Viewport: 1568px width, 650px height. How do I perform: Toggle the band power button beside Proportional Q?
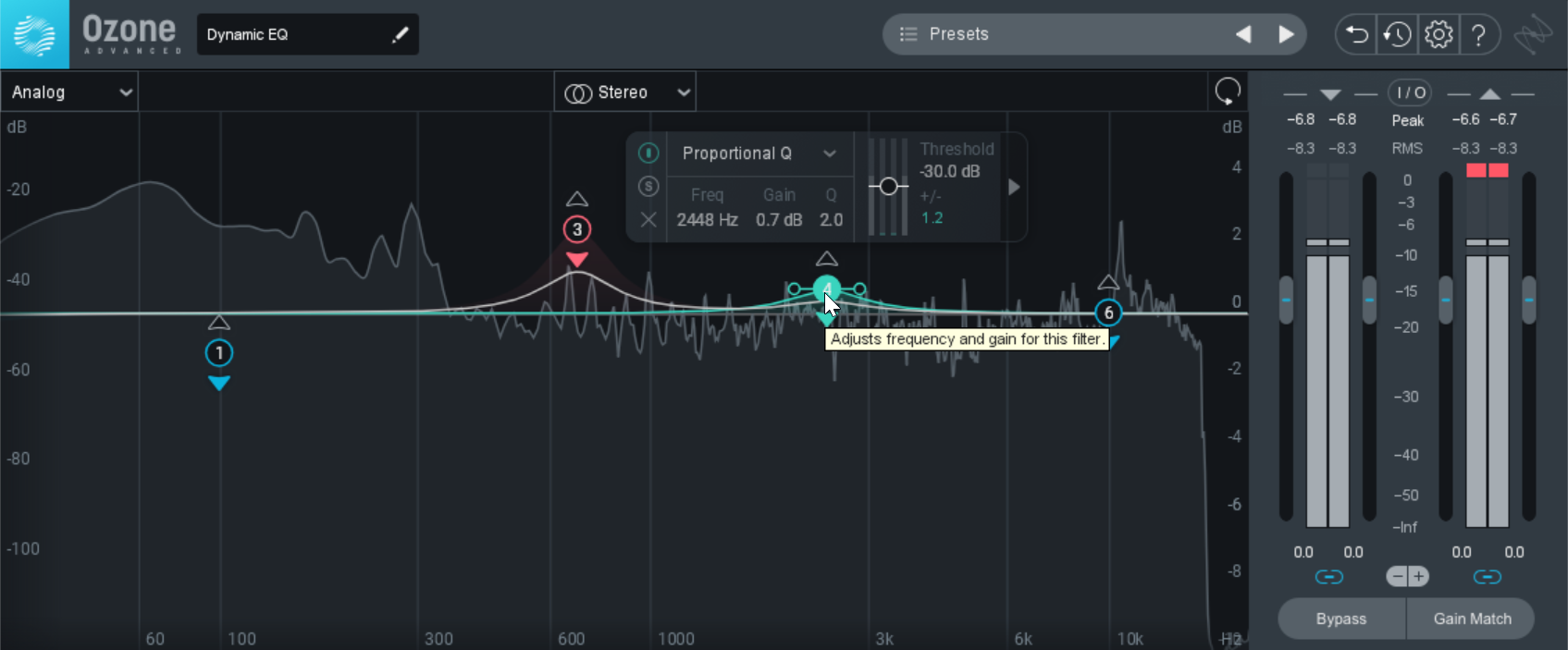648,153
